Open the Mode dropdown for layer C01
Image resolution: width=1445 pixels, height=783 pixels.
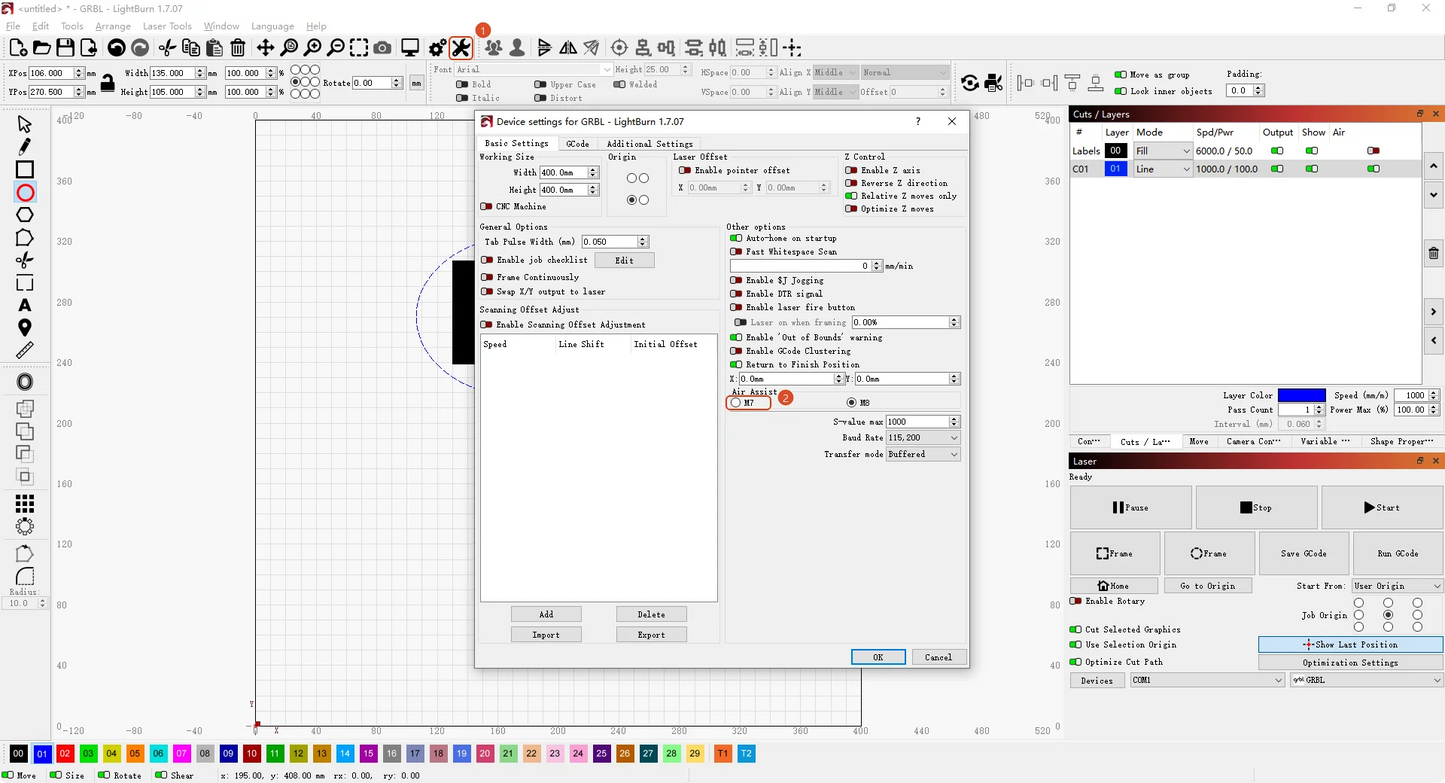tap(1163, 169)
